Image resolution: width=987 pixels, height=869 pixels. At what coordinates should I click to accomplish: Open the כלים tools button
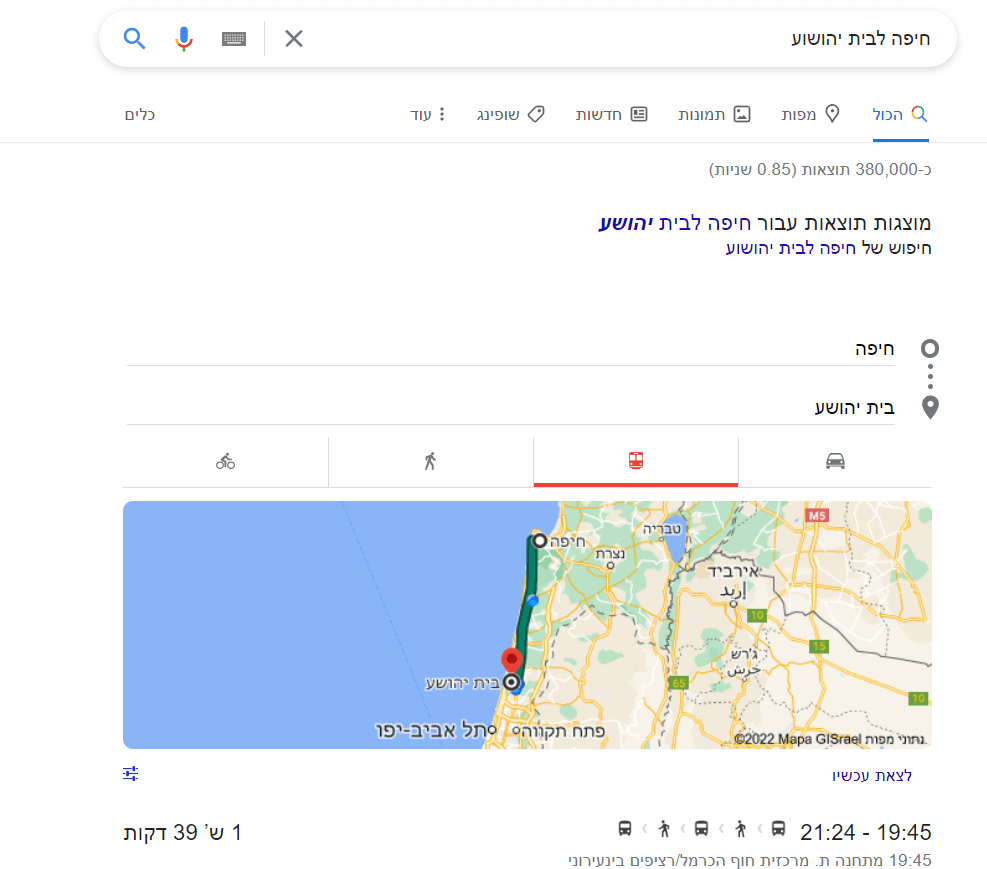140,115
